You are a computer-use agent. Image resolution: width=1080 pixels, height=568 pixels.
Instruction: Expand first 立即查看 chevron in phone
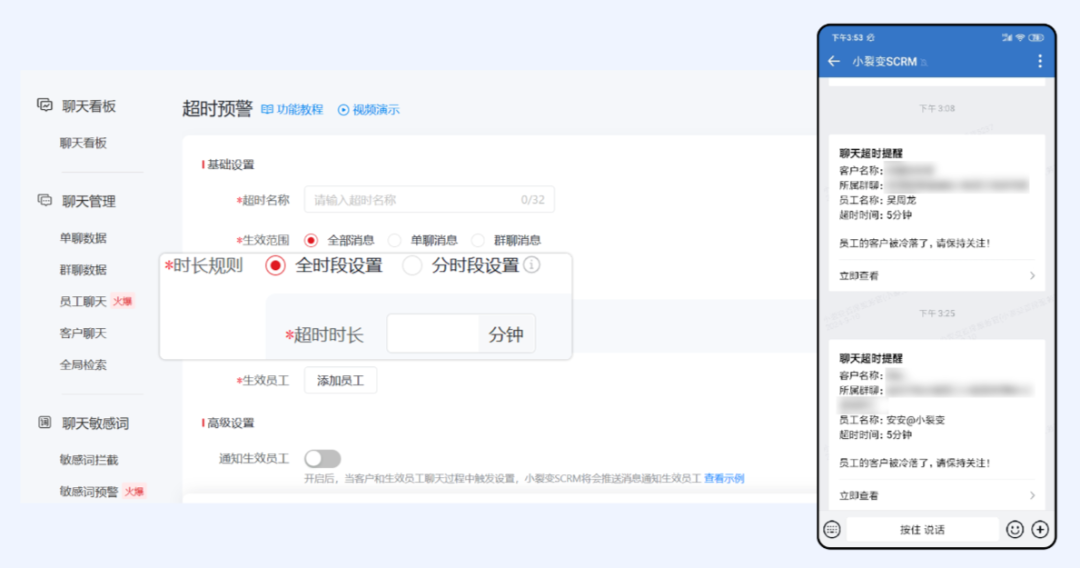1032,275
